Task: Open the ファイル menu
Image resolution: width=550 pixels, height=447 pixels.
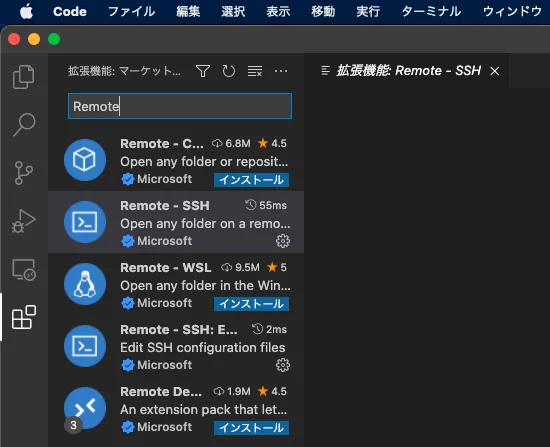Action: coord(132,12)
